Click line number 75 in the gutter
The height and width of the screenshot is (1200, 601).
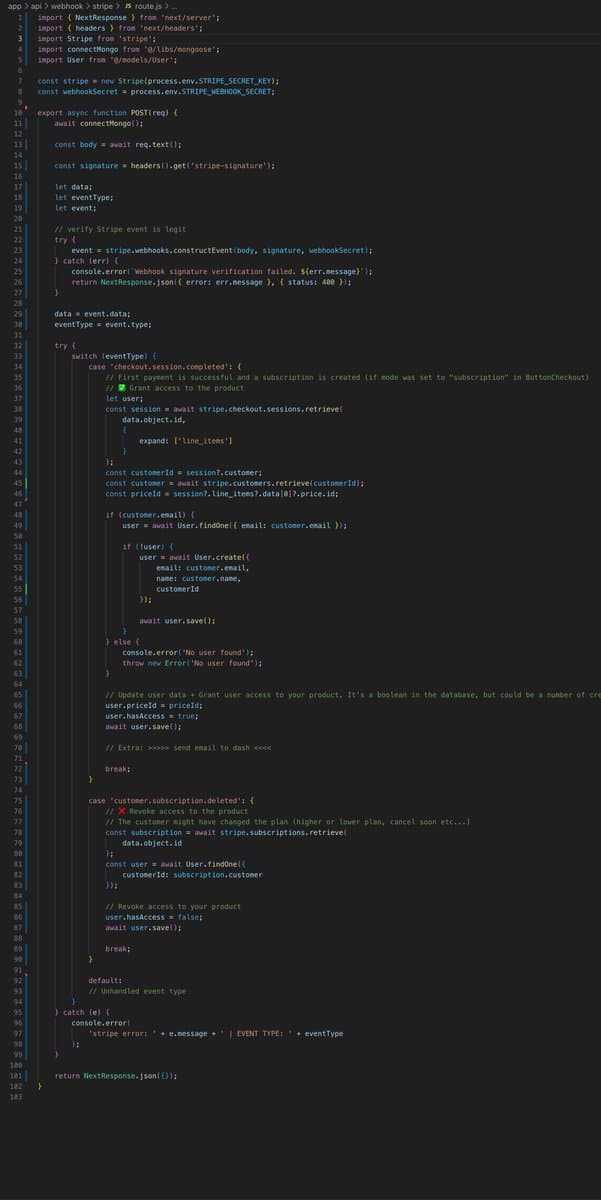click(x=19, y=800)
